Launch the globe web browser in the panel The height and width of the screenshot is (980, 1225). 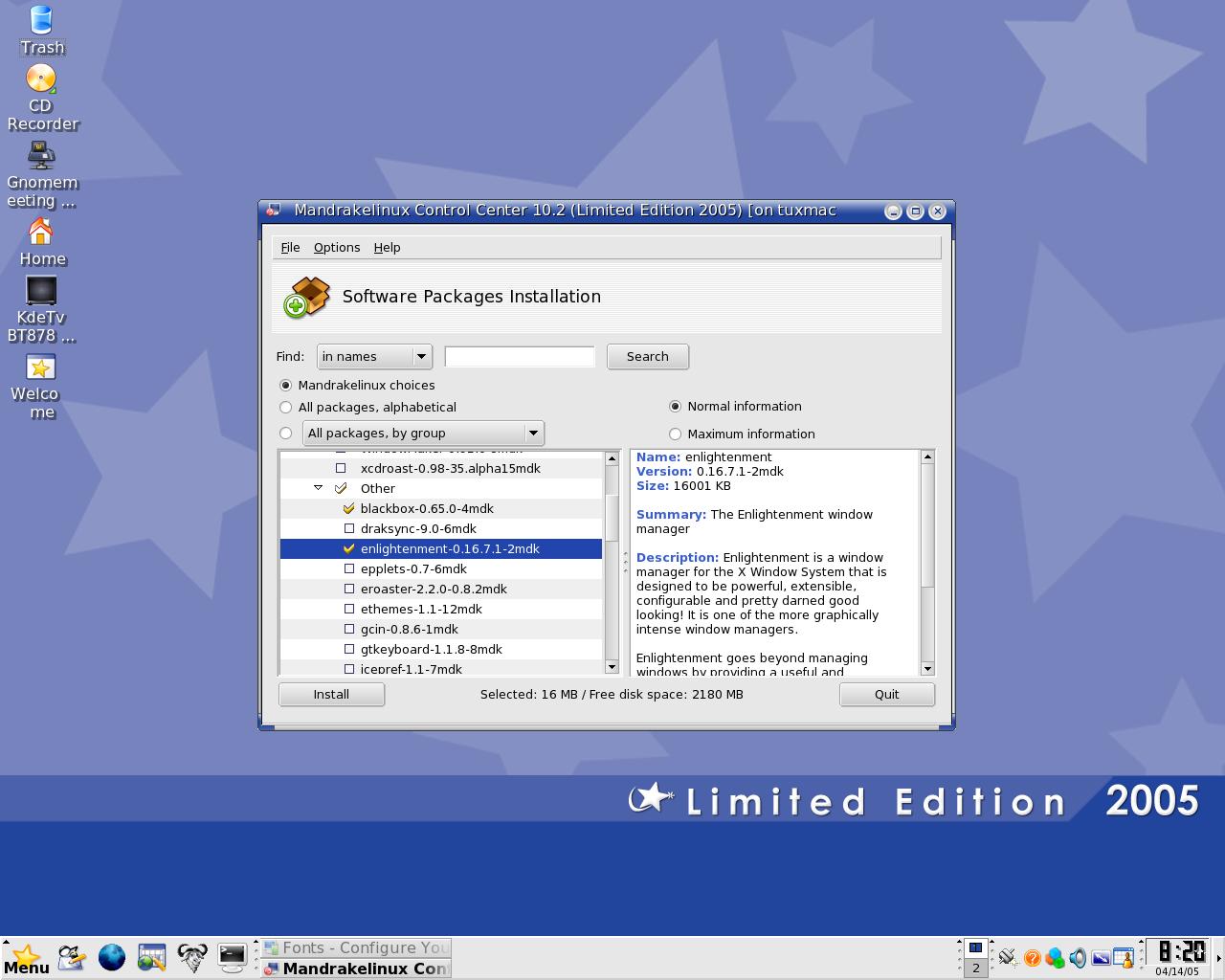(112, 957)
